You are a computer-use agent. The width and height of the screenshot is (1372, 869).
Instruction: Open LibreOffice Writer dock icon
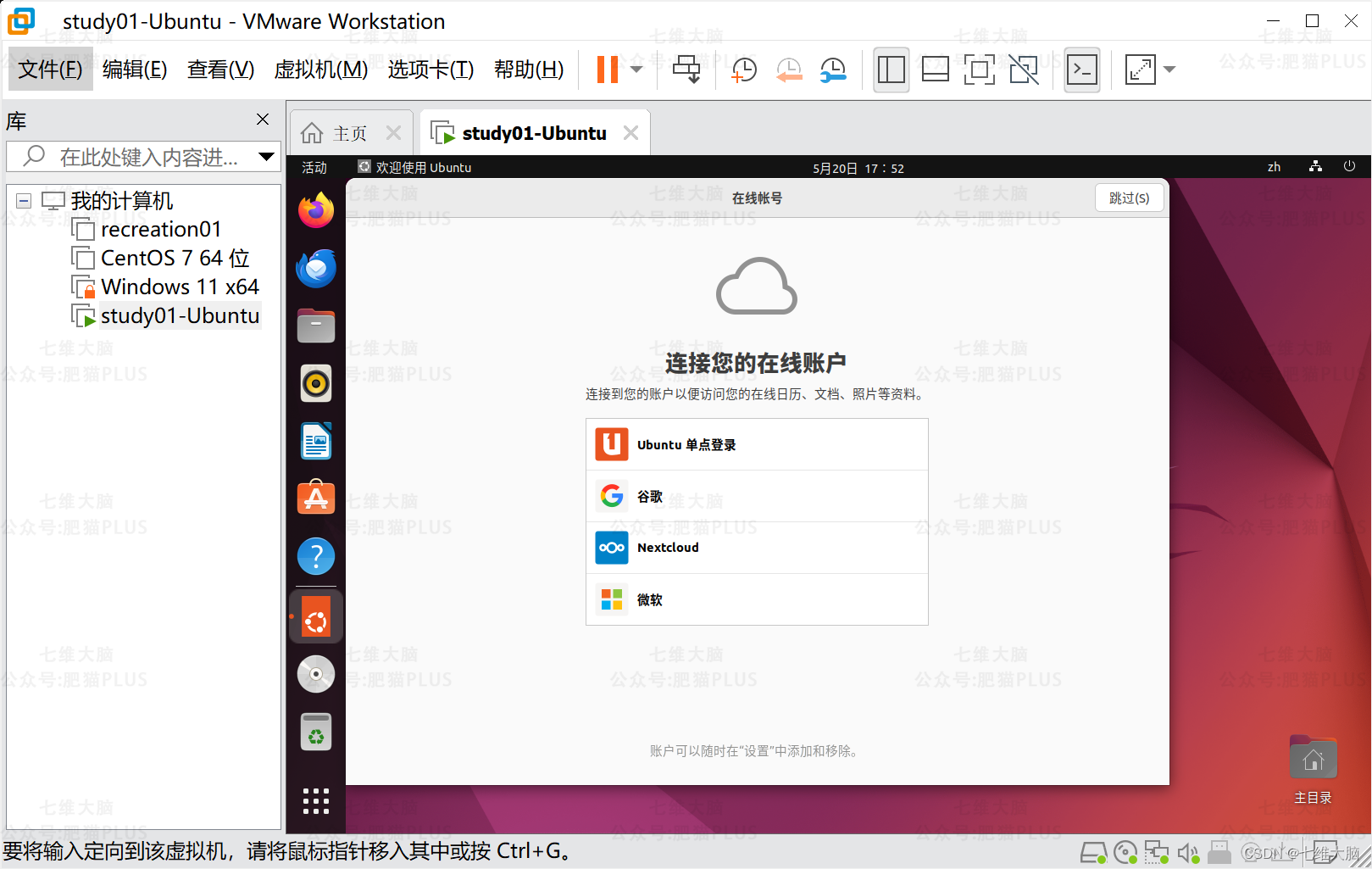(x=316, y=442)
